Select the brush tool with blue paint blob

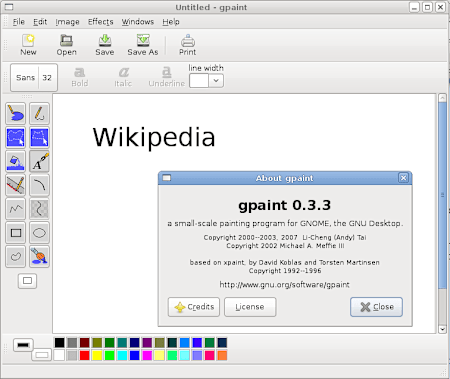(x=15, y=114)
